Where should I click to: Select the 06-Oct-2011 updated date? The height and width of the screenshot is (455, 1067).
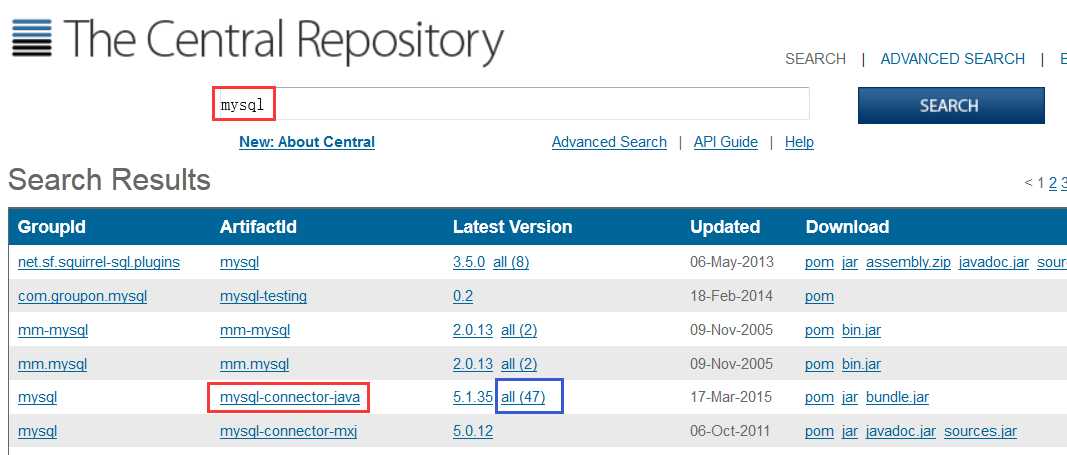point(730,431)
